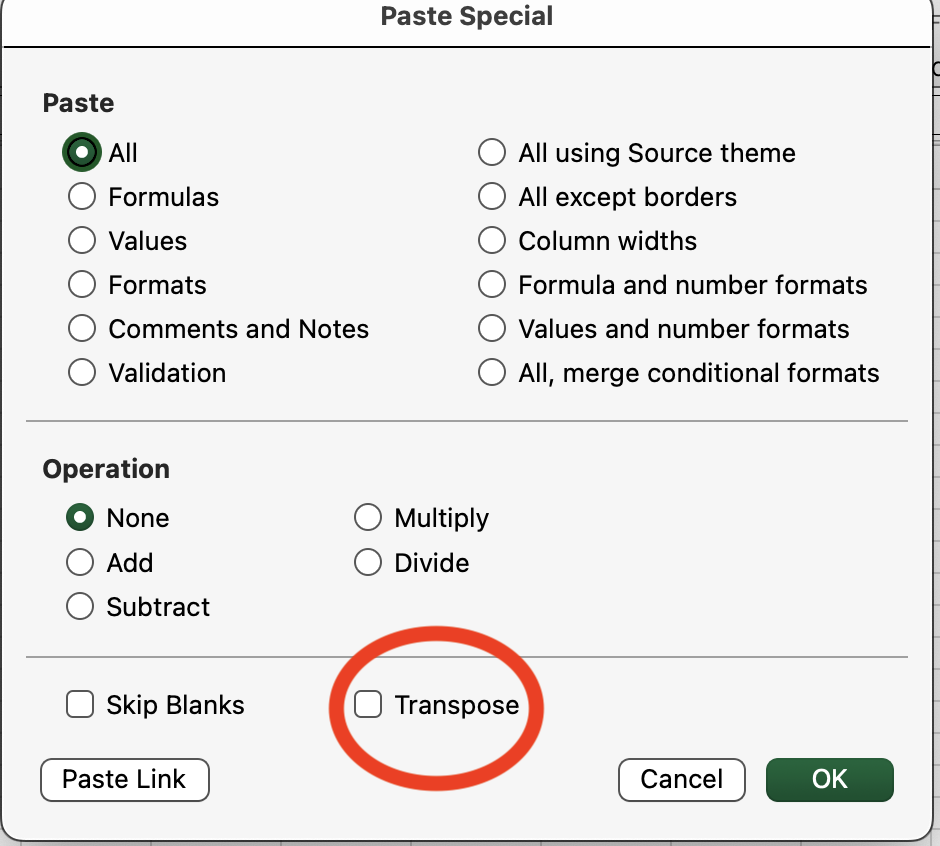Choose the Multiply operation
Viewport: 940px width, 846px height.
368,517
